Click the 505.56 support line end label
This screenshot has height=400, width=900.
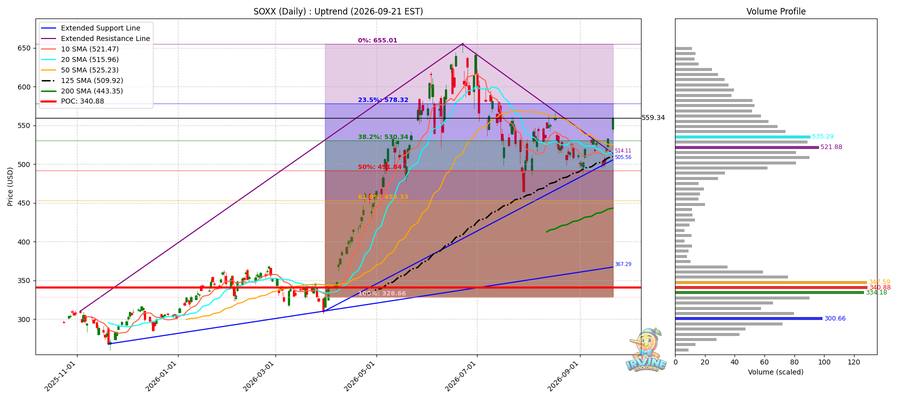(622, 157)
